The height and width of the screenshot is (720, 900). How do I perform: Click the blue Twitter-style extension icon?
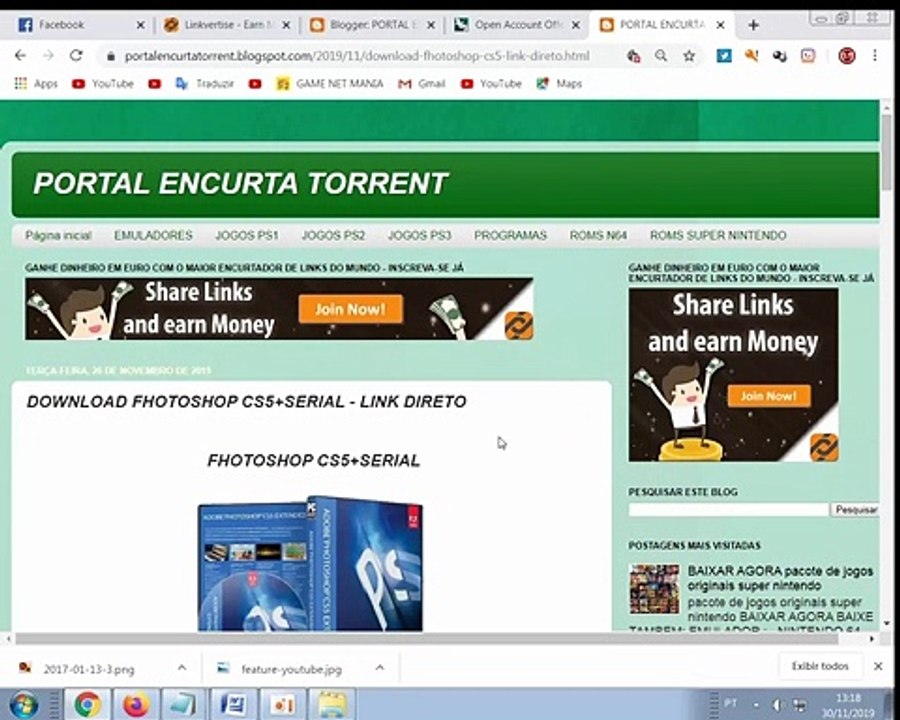click(724, 56)
